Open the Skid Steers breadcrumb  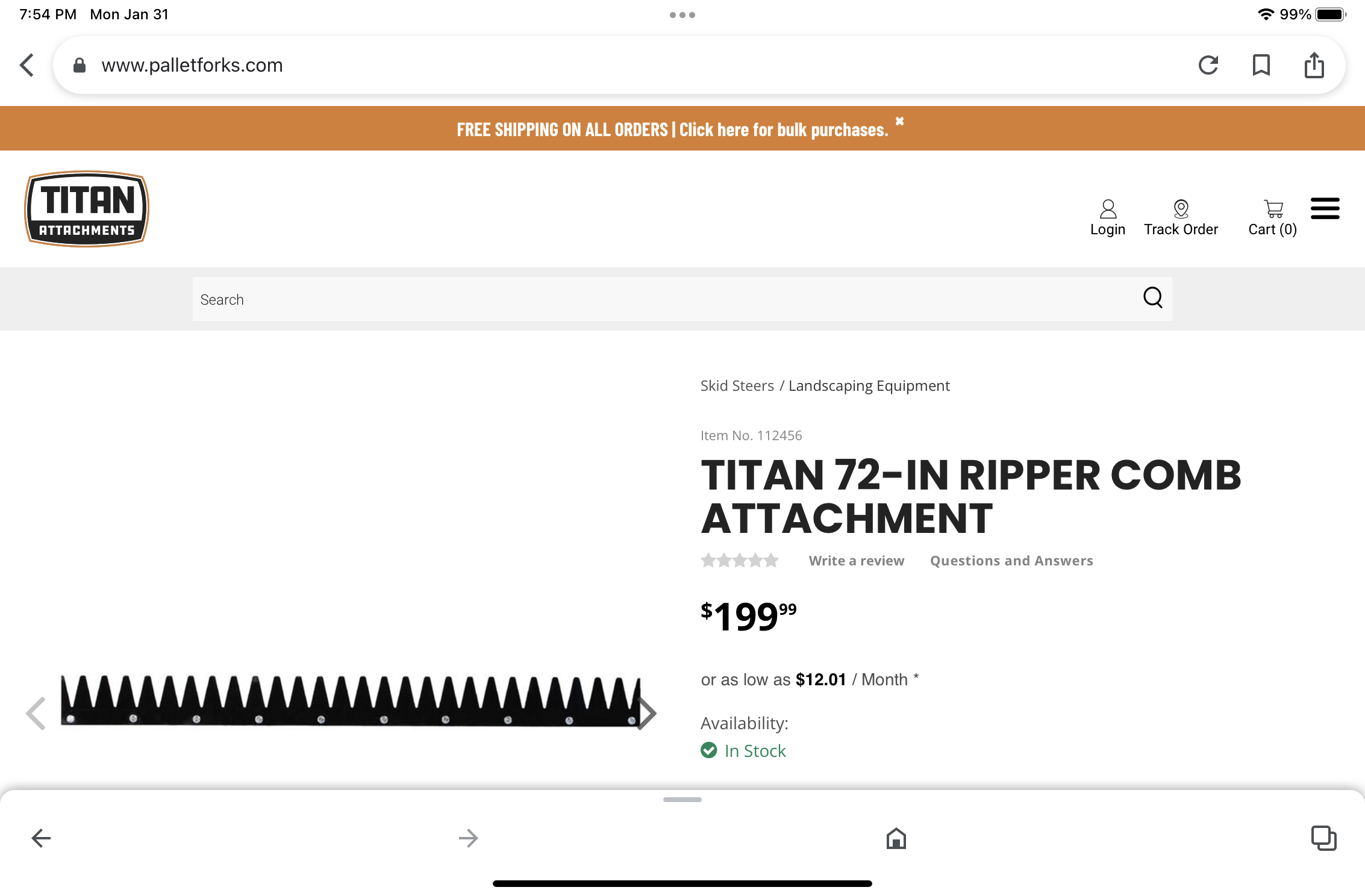tap(737, 385)
